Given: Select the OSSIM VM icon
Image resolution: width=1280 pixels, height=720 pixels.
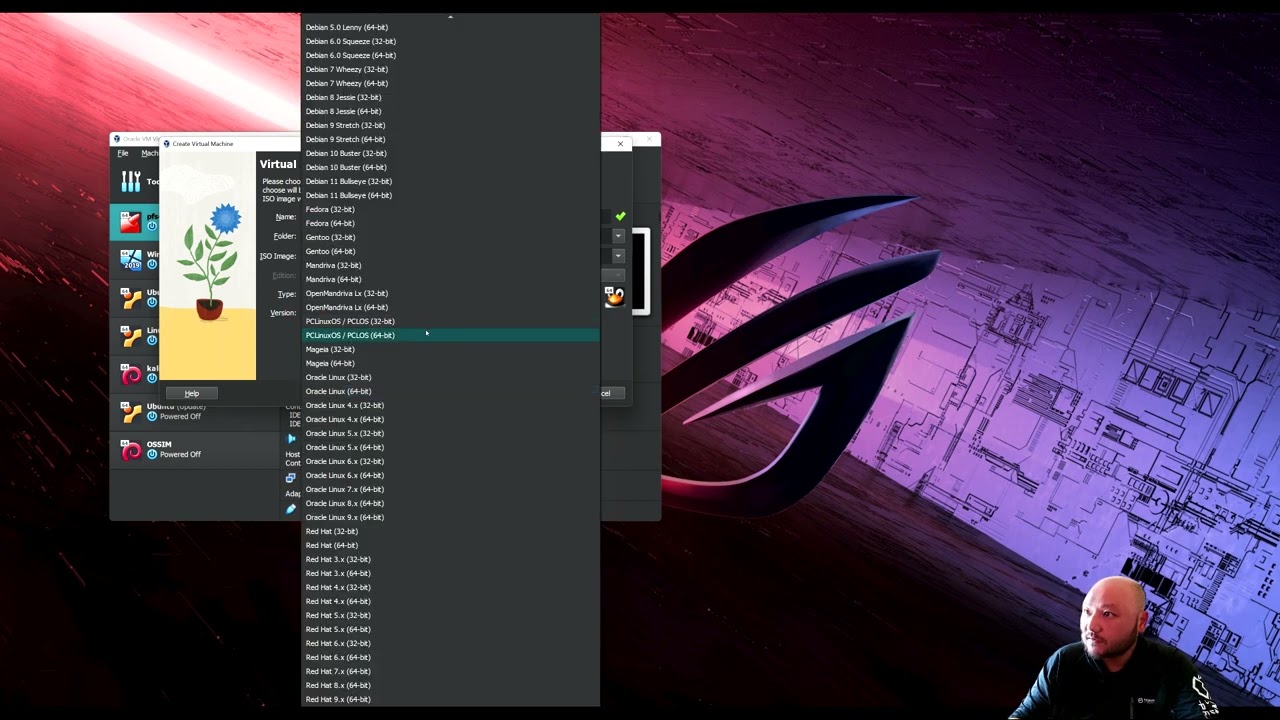Looking at the screenshot, I should (x=131, y=450).
